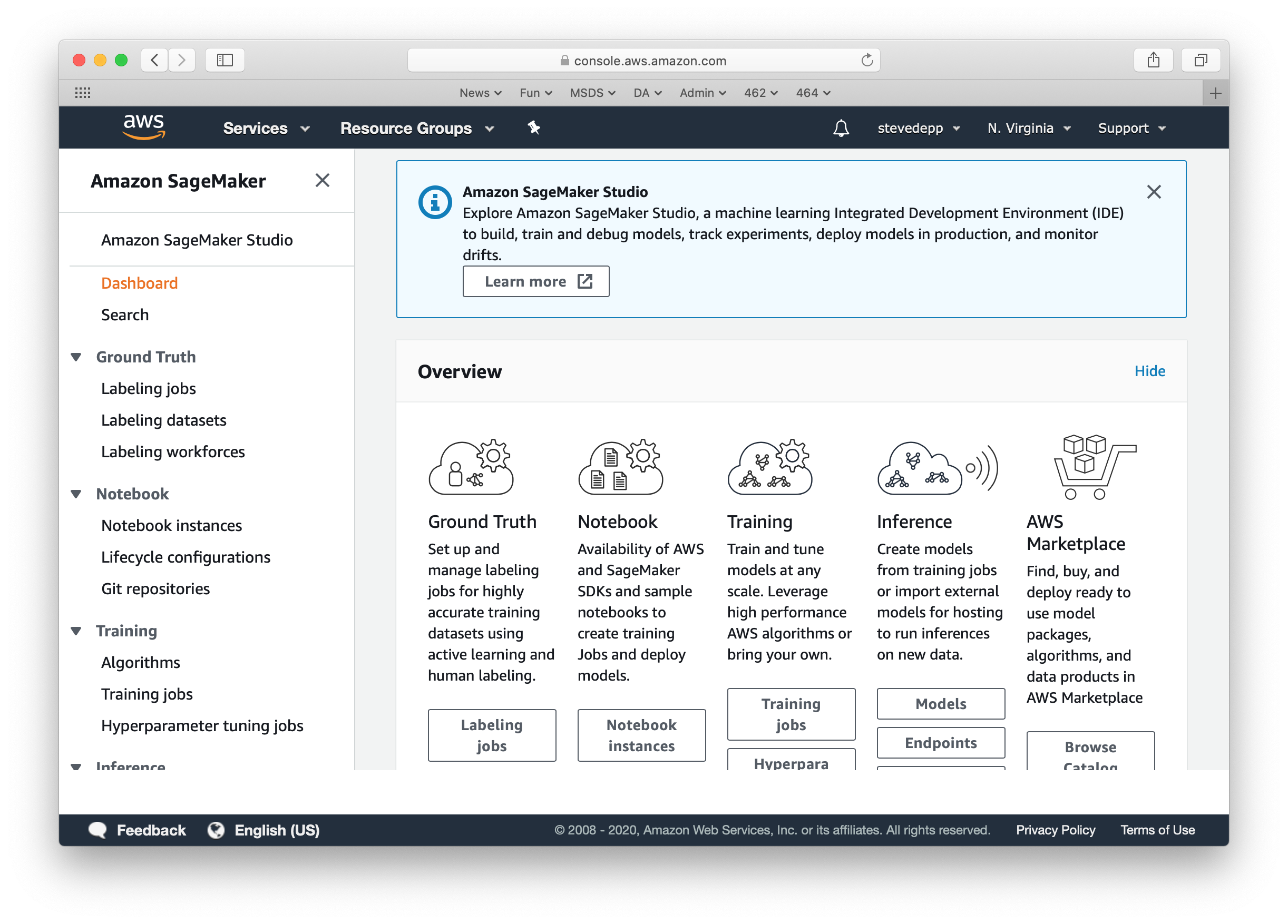Viewport: 1288px width, 924px height.
Task: Click the AWS logo home icon
Action: coord(144,127)
